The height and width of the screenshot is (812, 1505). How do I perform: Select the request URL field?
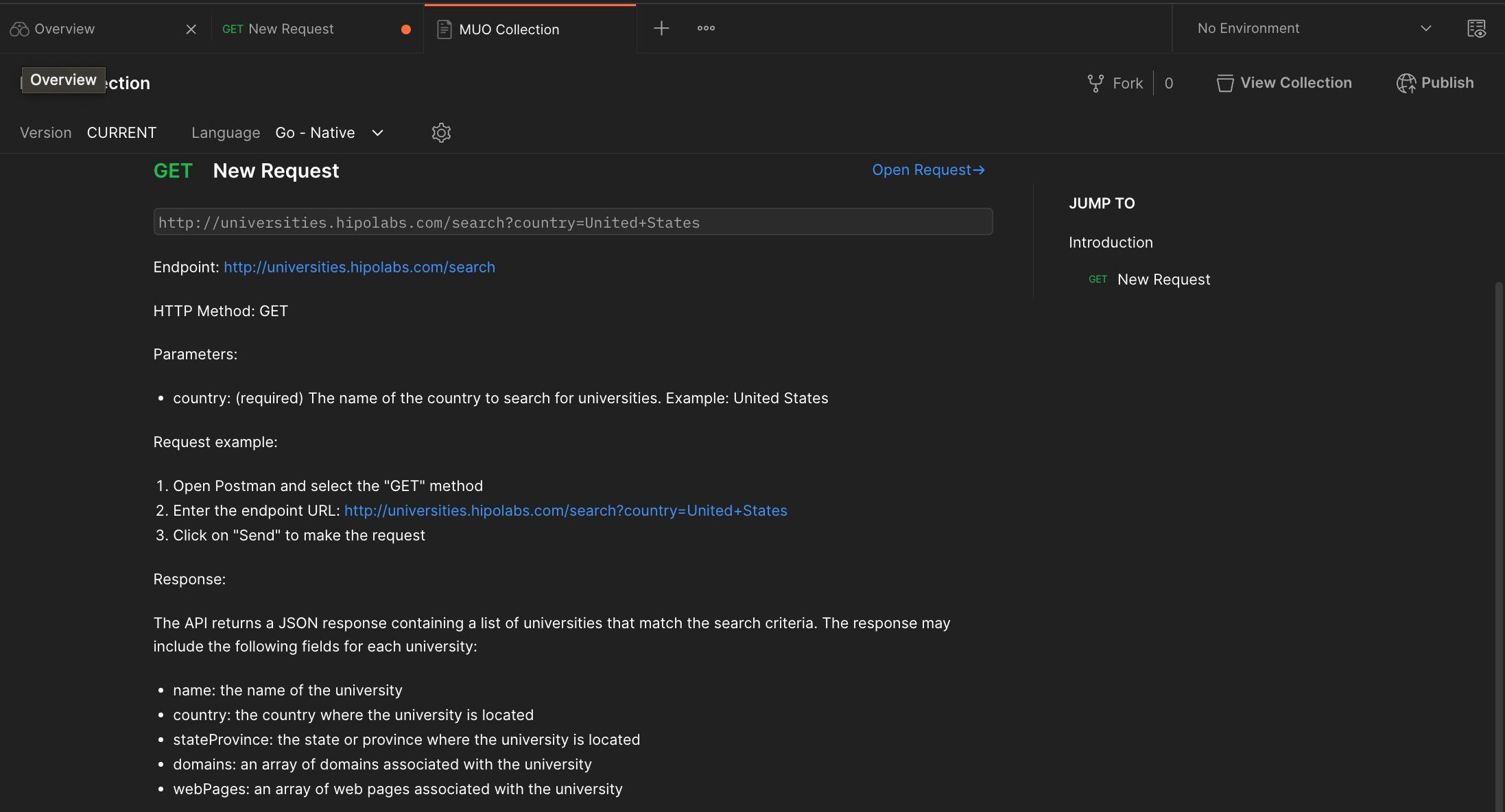click(x=573, y=222)
